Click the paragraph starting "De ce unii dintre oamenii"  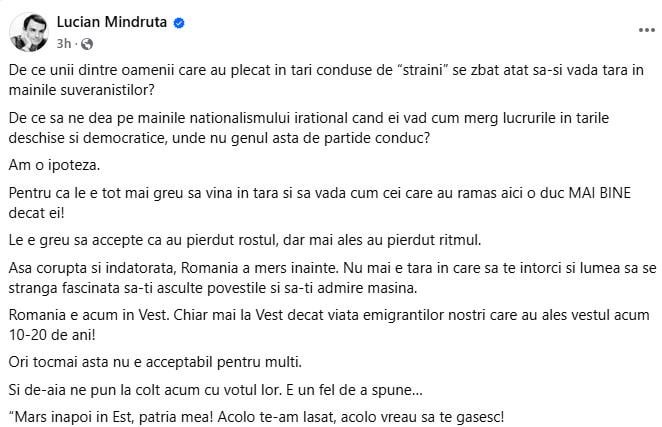point(326,80)
